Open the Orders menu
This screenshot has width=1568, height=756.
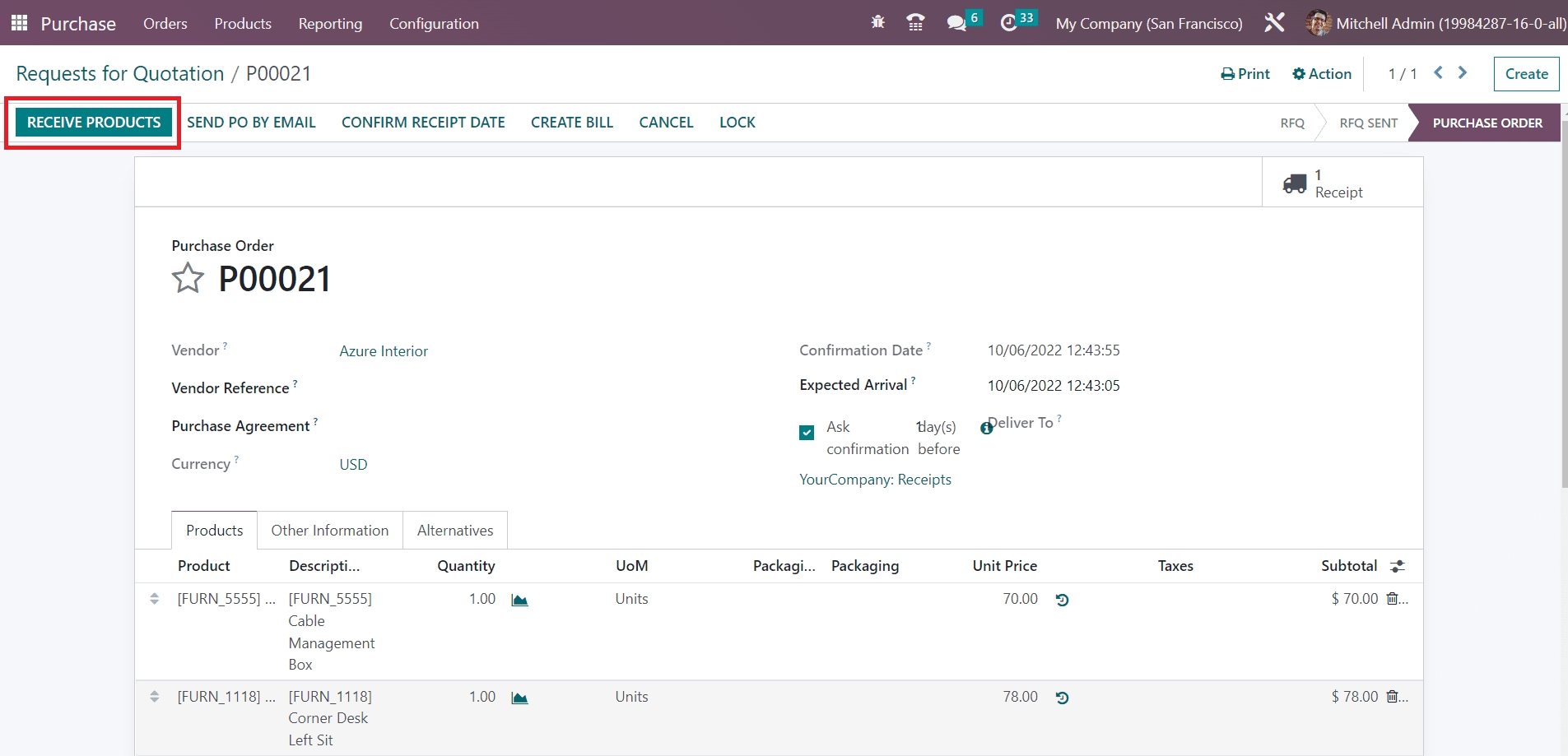pyautogui.click(x=165, y=23)
